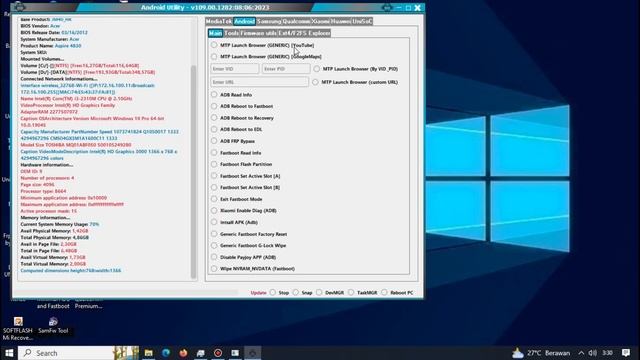Click the red Update link
This screenshot has width=640, height=360.
point(258,293)
